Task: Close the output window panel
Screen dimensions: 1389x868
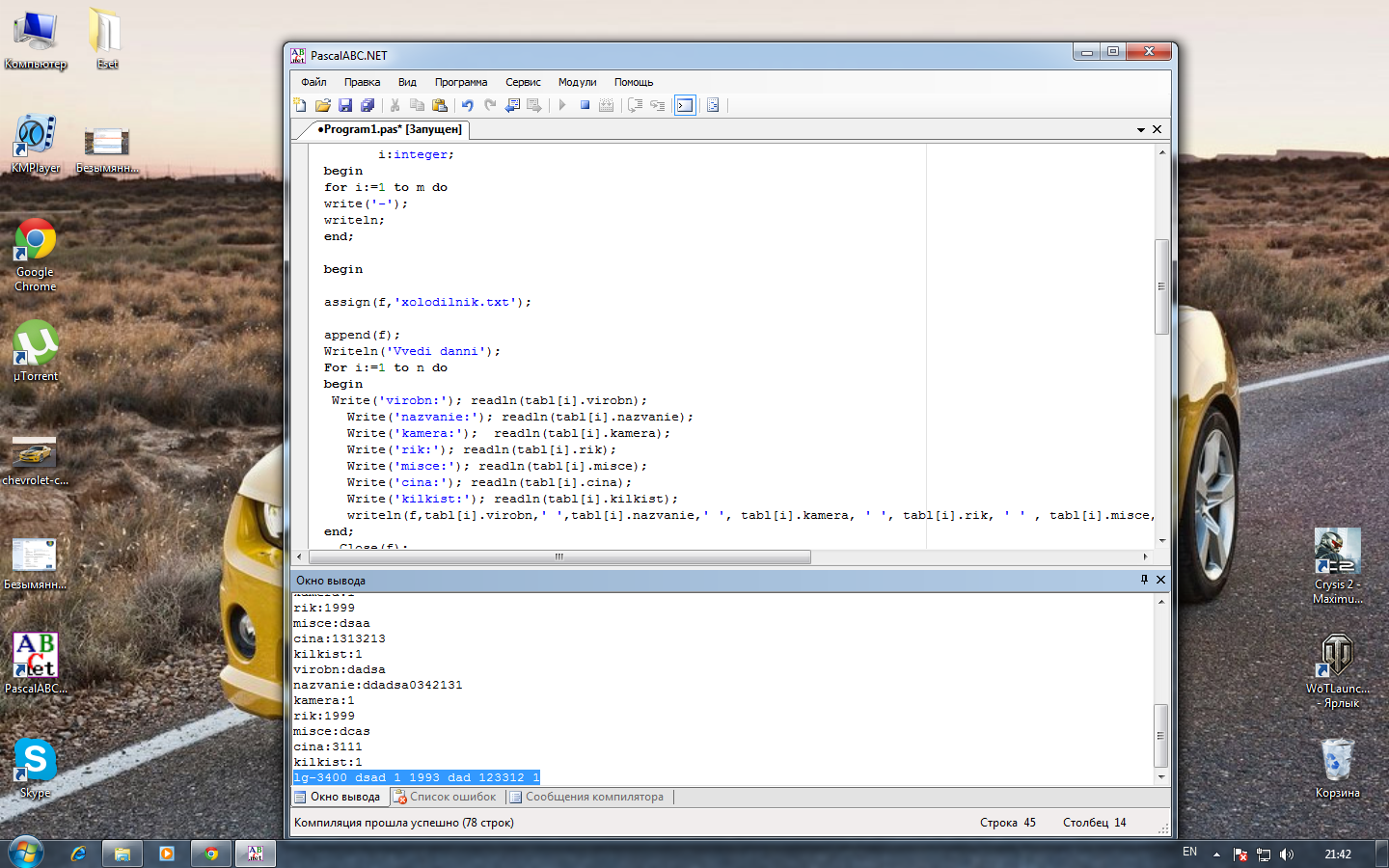Action: 1160,580
